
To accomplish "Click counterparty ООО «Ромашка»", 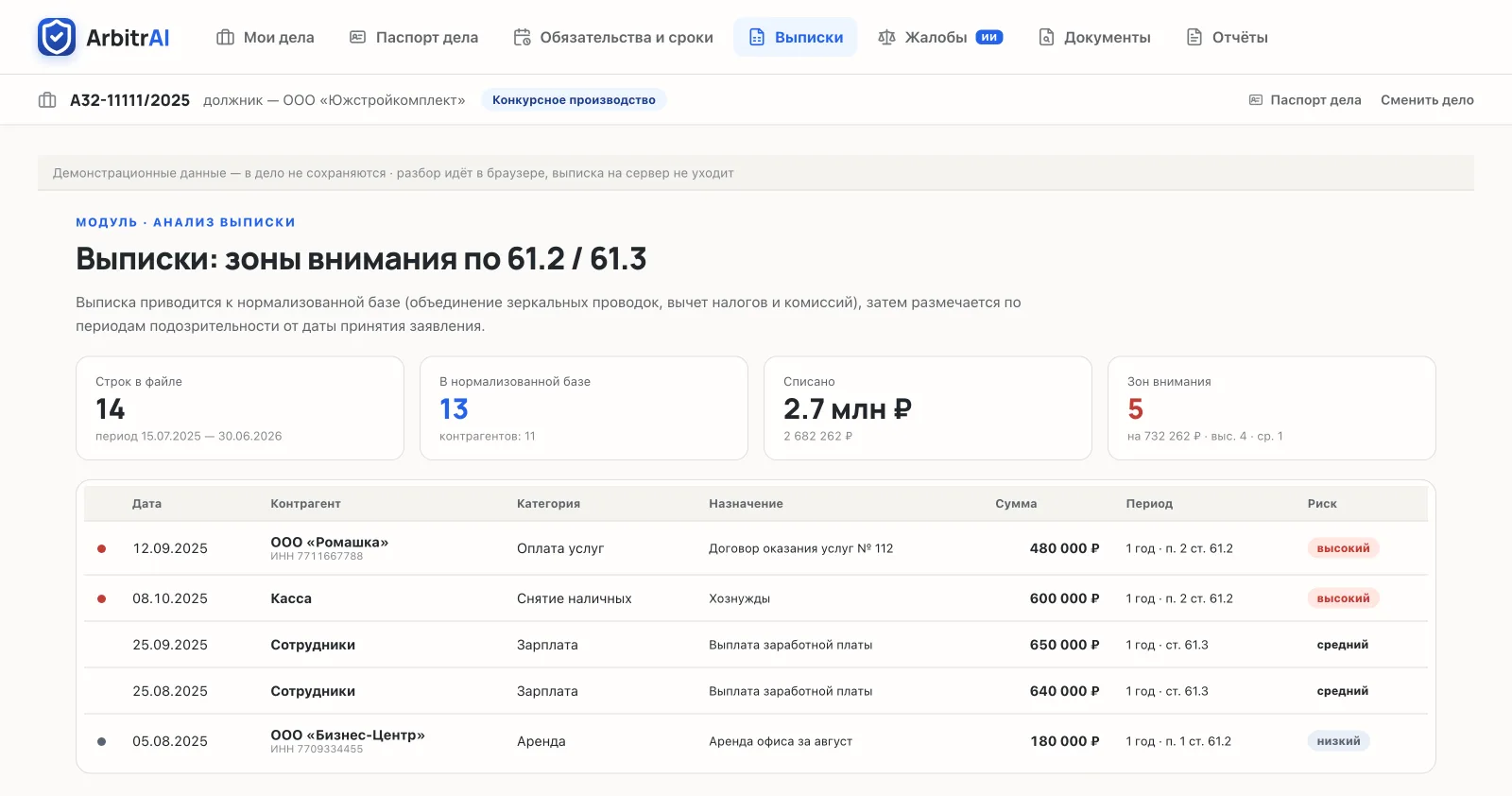I will coord(329,543).
